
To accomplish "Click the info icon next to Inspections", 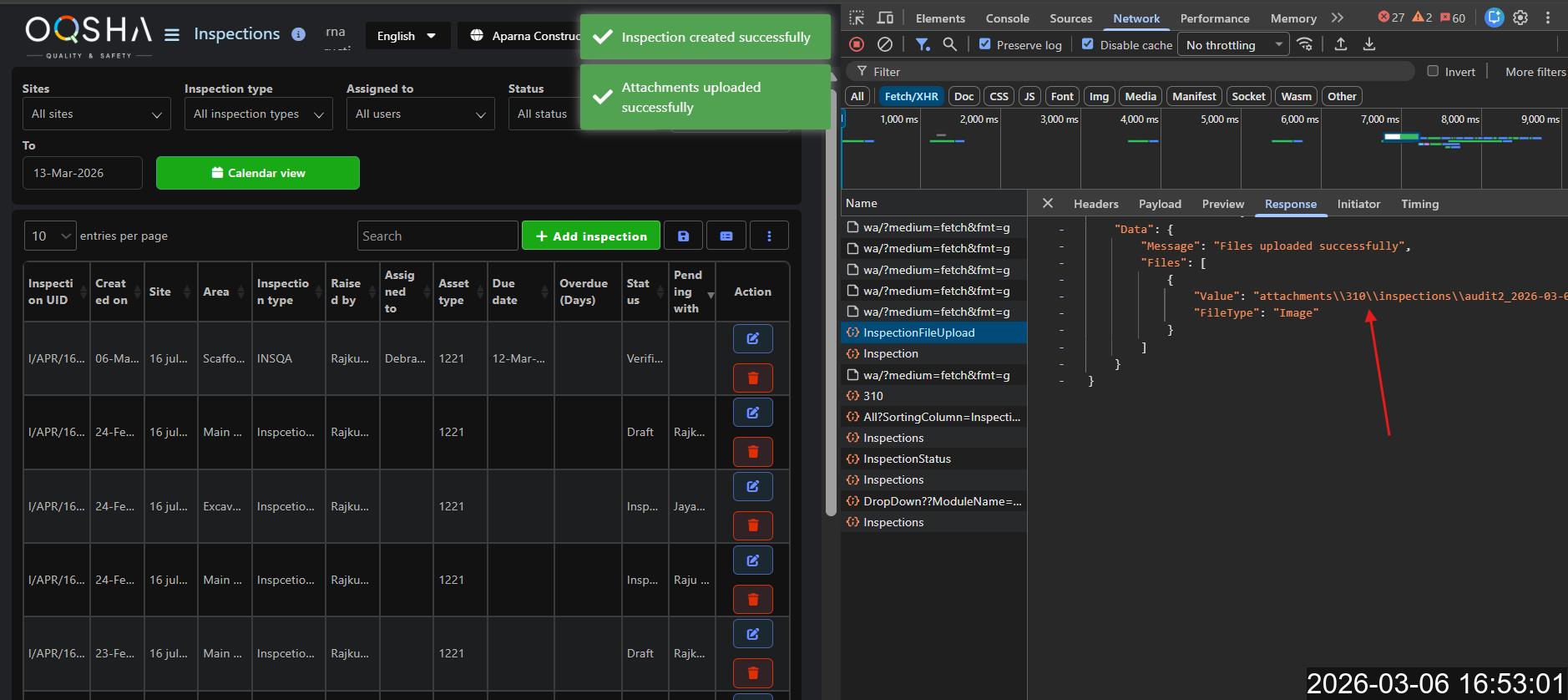I will tap(298, 34).
